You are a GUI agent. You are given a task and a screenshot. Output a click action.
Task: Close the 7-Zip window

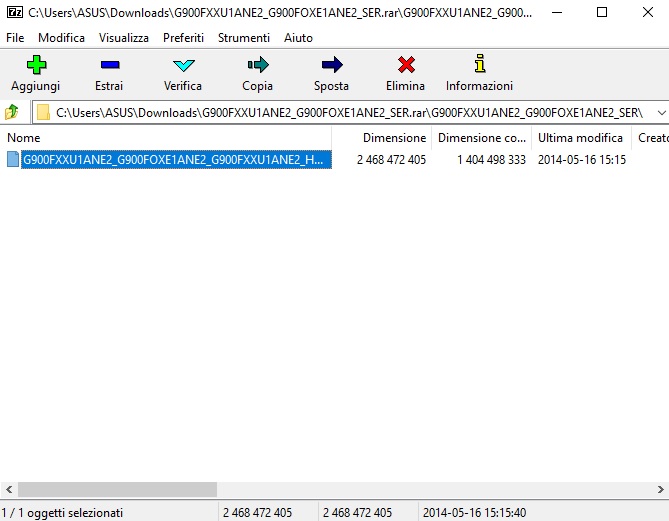point(647,12)
